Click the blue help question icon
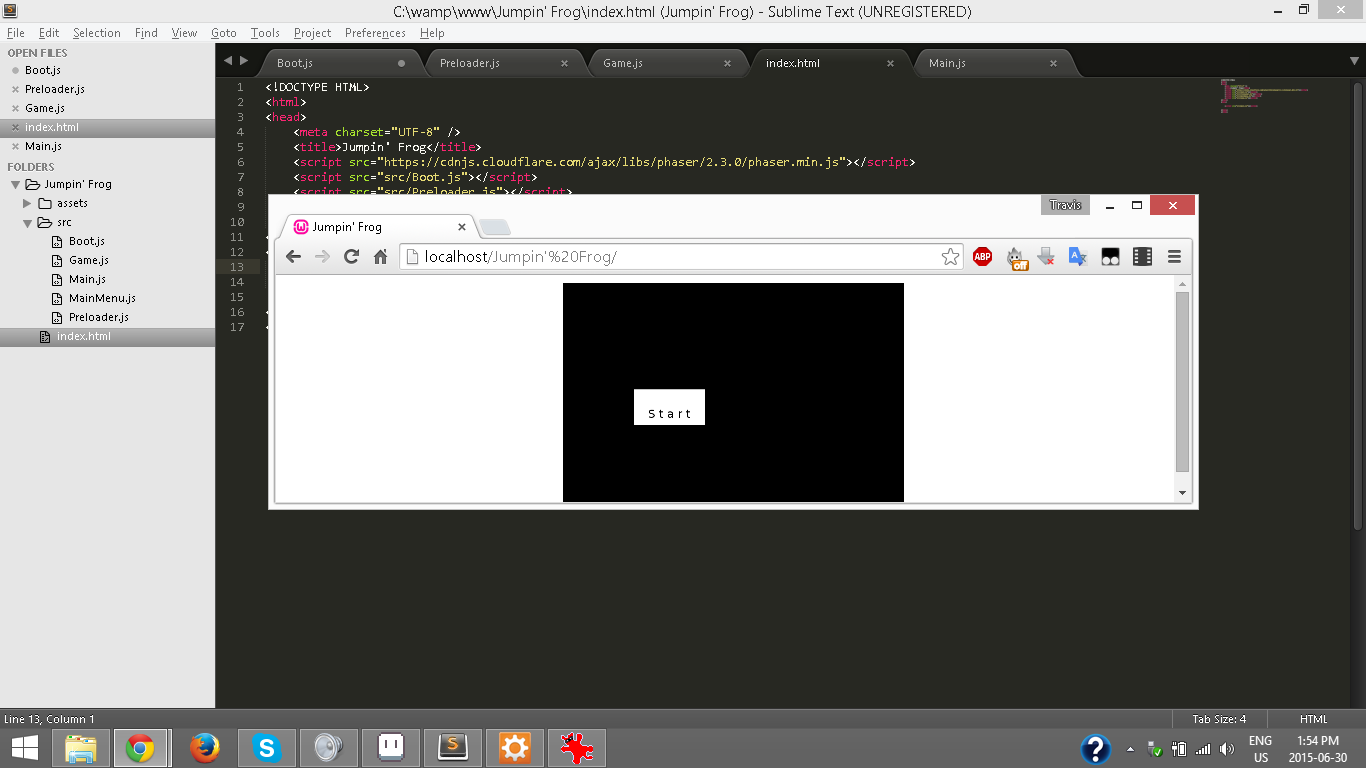 [x=1096, y=749]
